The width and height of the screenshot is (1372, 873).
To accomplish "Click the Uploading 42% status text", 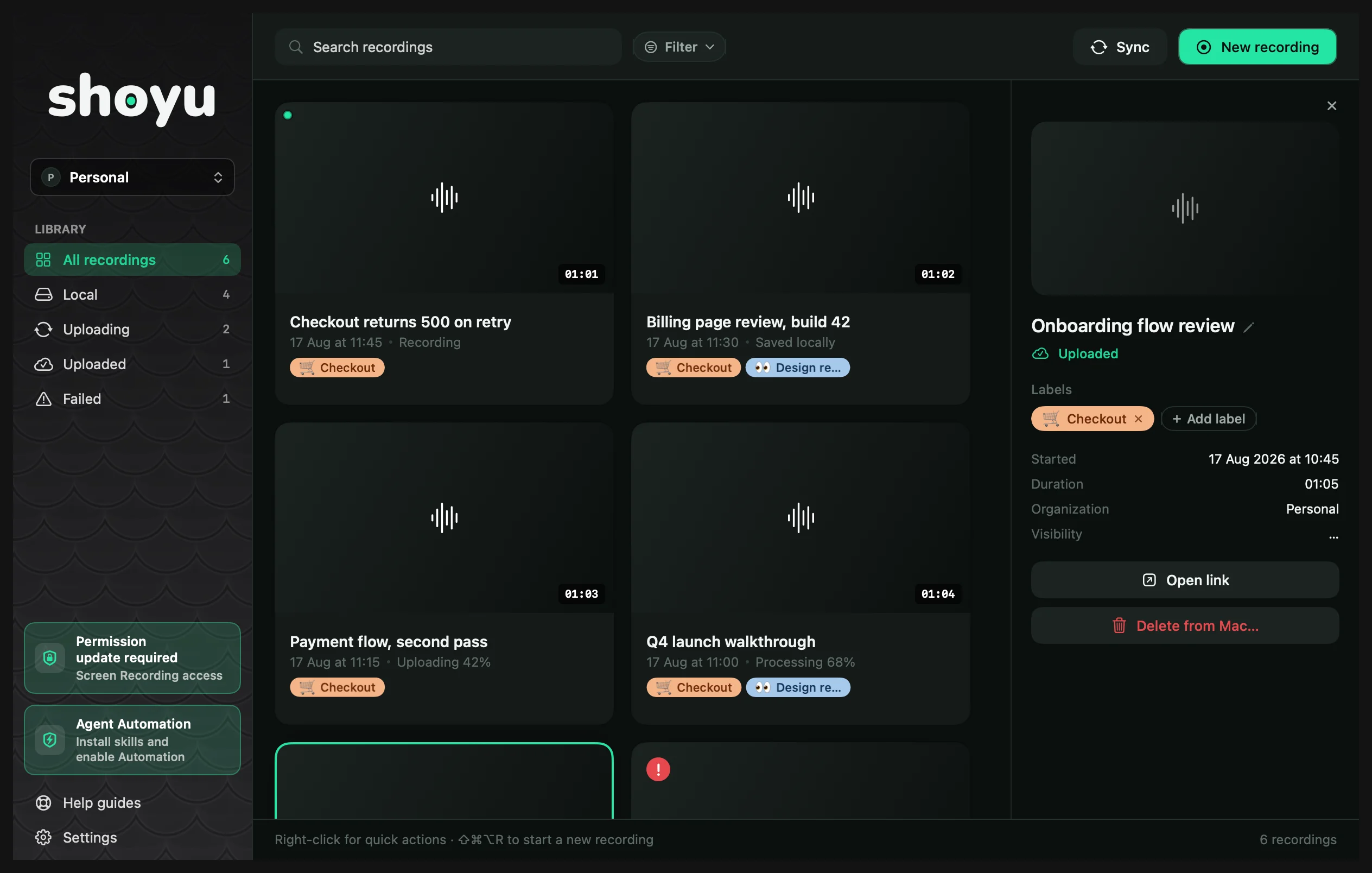I will click(444, 662).
